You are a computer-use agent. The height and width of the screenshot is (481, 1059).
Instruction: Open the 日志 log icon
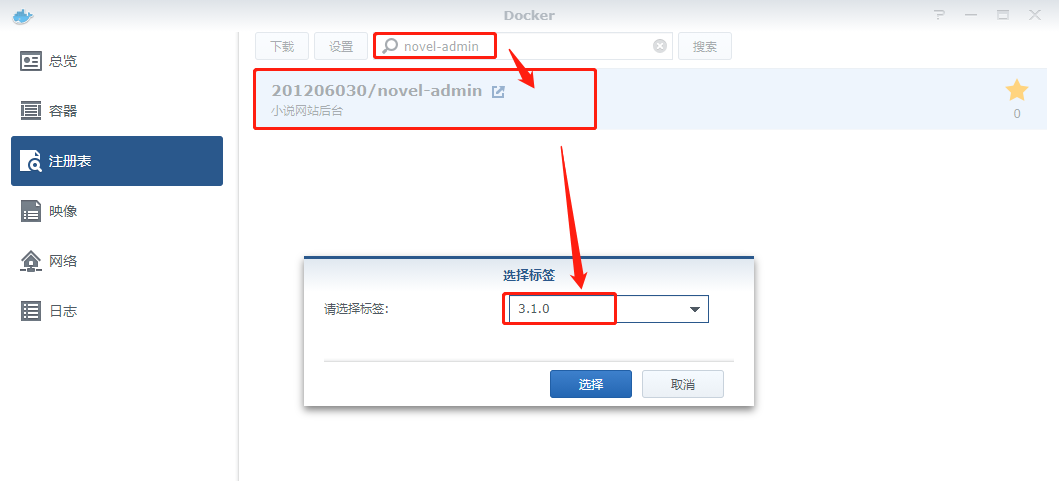coord(30,311)
